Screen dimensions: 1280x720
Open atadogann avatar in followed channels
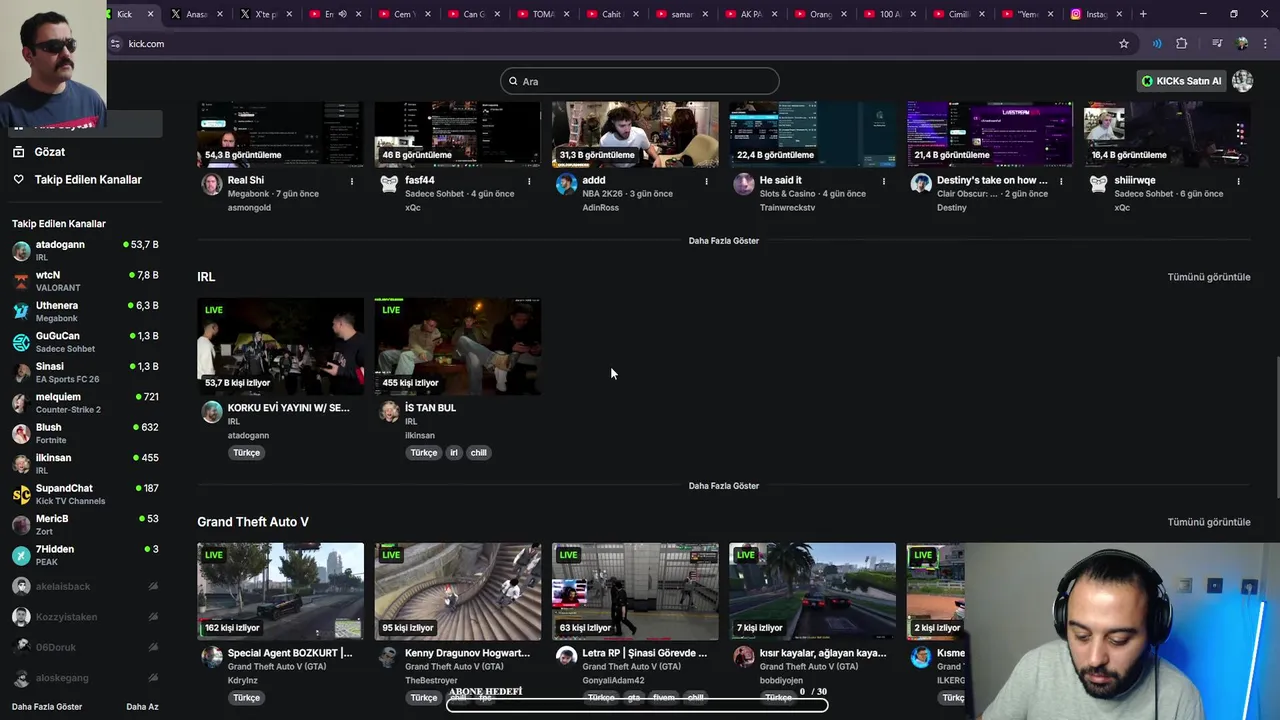[21, 250]
